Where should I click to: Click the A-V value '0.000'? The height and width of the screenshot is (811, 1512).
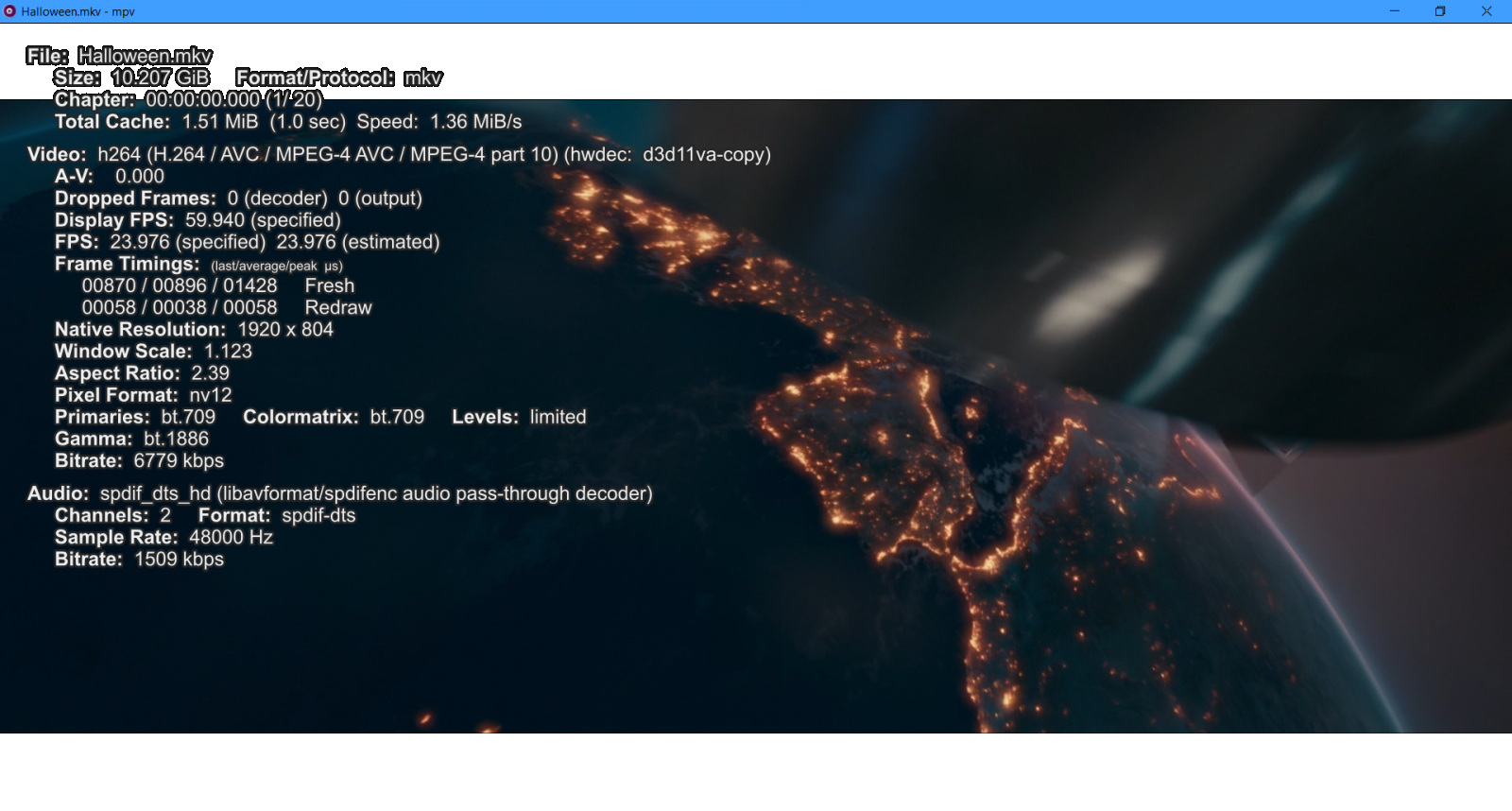[x=140, y=177]
